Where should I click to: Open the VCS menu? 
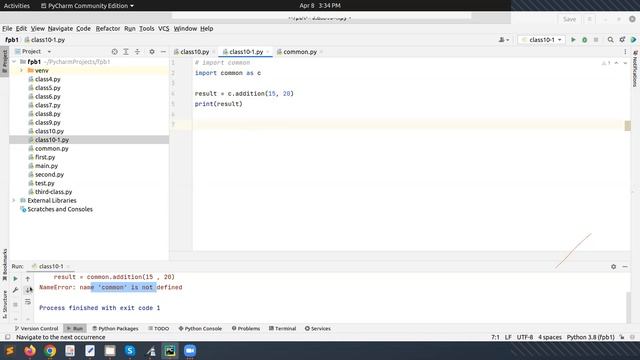(x=163, y=29)
